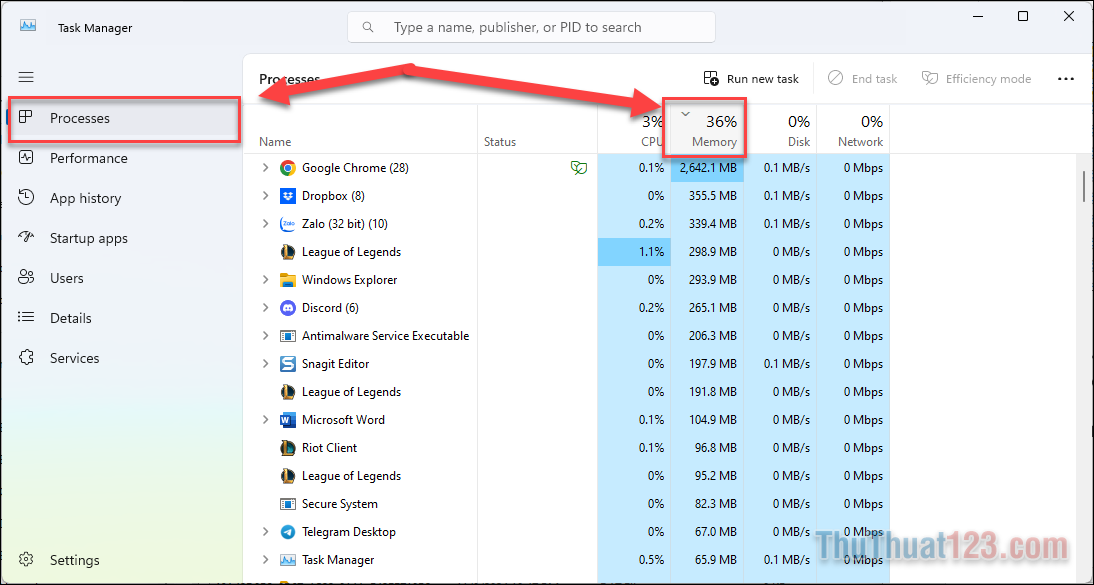Expand the Telegram Desktop process group
This screenshot has height=585, width=1094.
265,531
